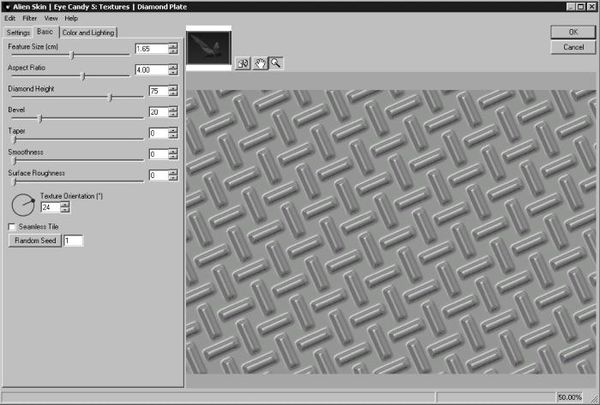Screen dimensions: 600x405
Task: Click the preview toggle icon beside Hand tool
Action: click(x=242, y=63)
